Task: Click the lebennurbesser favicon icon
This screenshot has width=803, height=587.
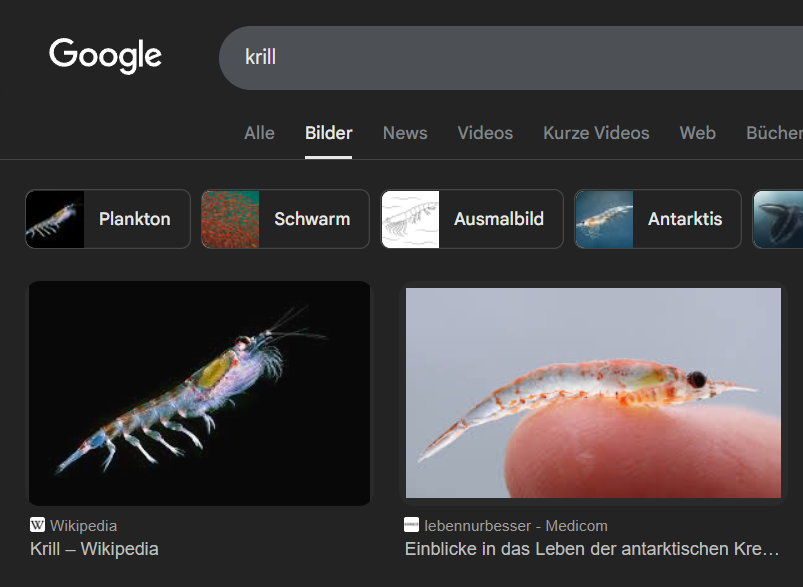Action: pyautogui.click(x=411, y=525)
